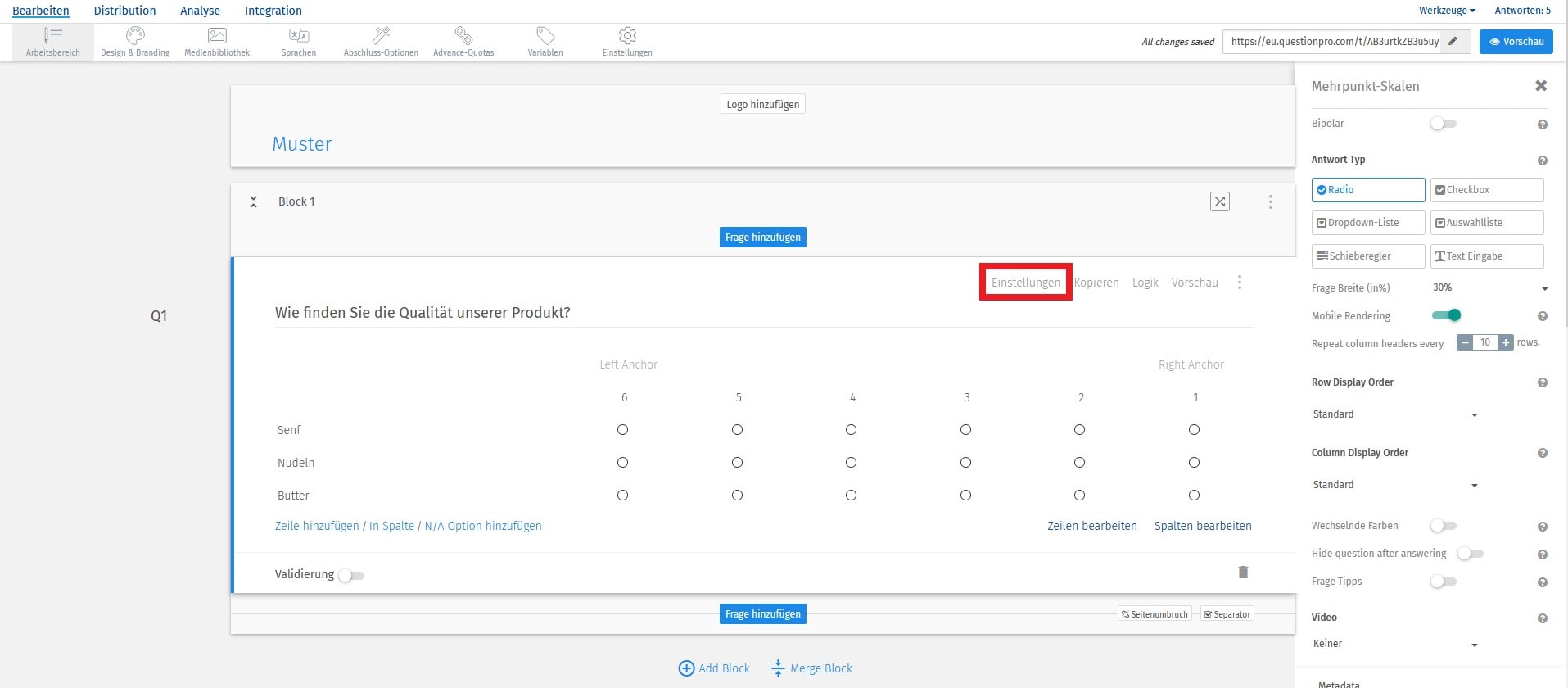Open Row Display Order Standard dropdown
1568x688 pixels.
pos(1394,414)
